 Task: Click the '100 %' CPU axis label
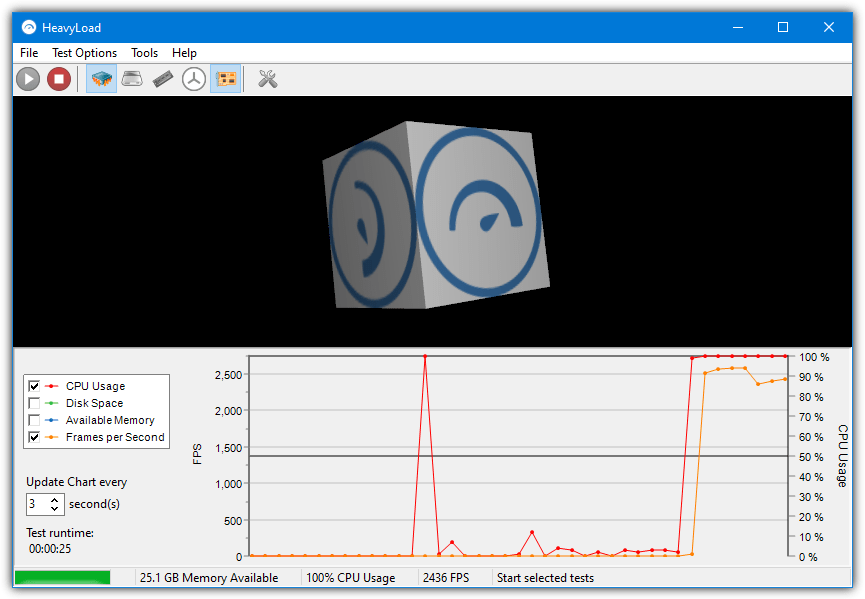814,357
